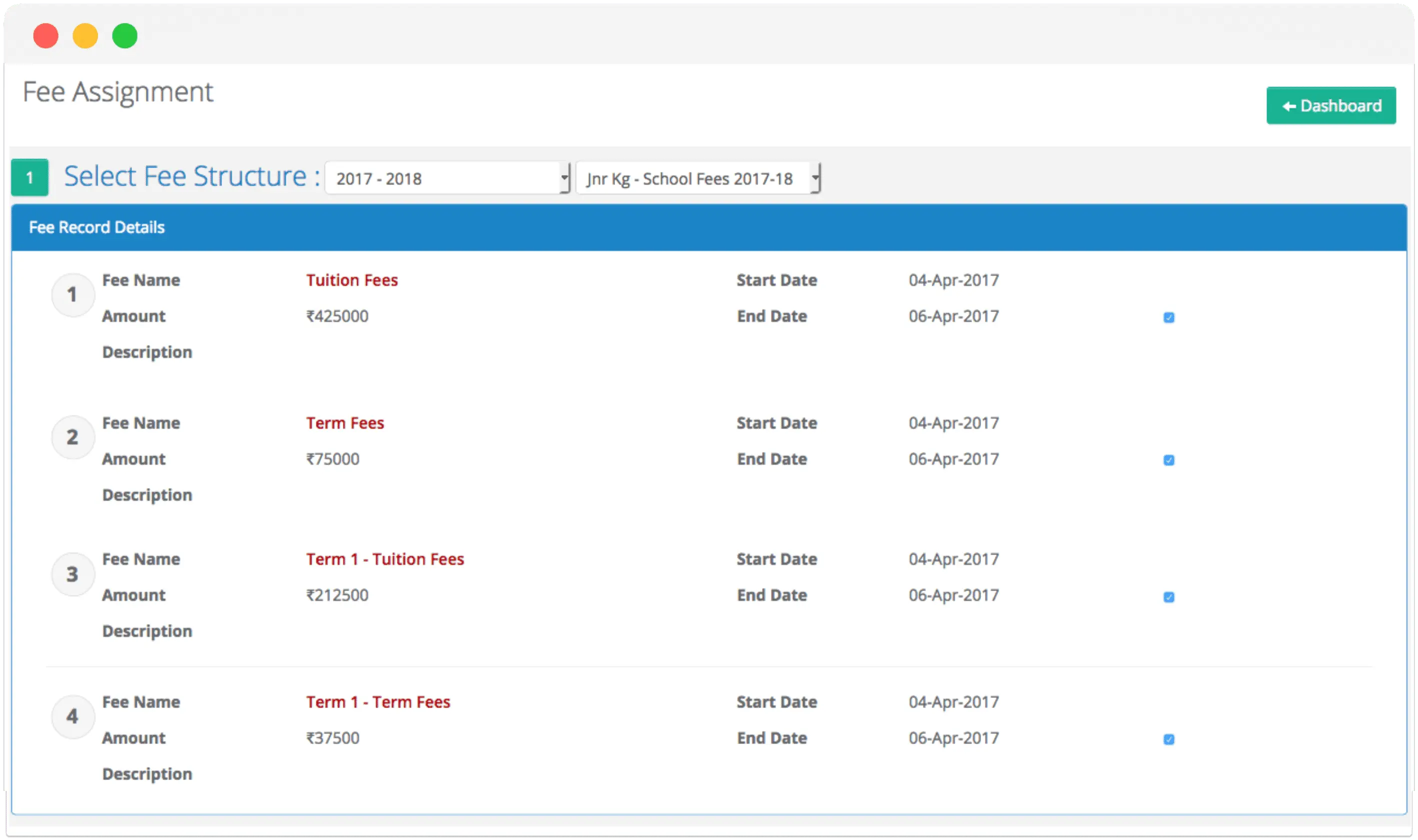This screenshot has height=840, width=1418.
Task: Click the Fee Assignment page title
Action: pos(117,92)
